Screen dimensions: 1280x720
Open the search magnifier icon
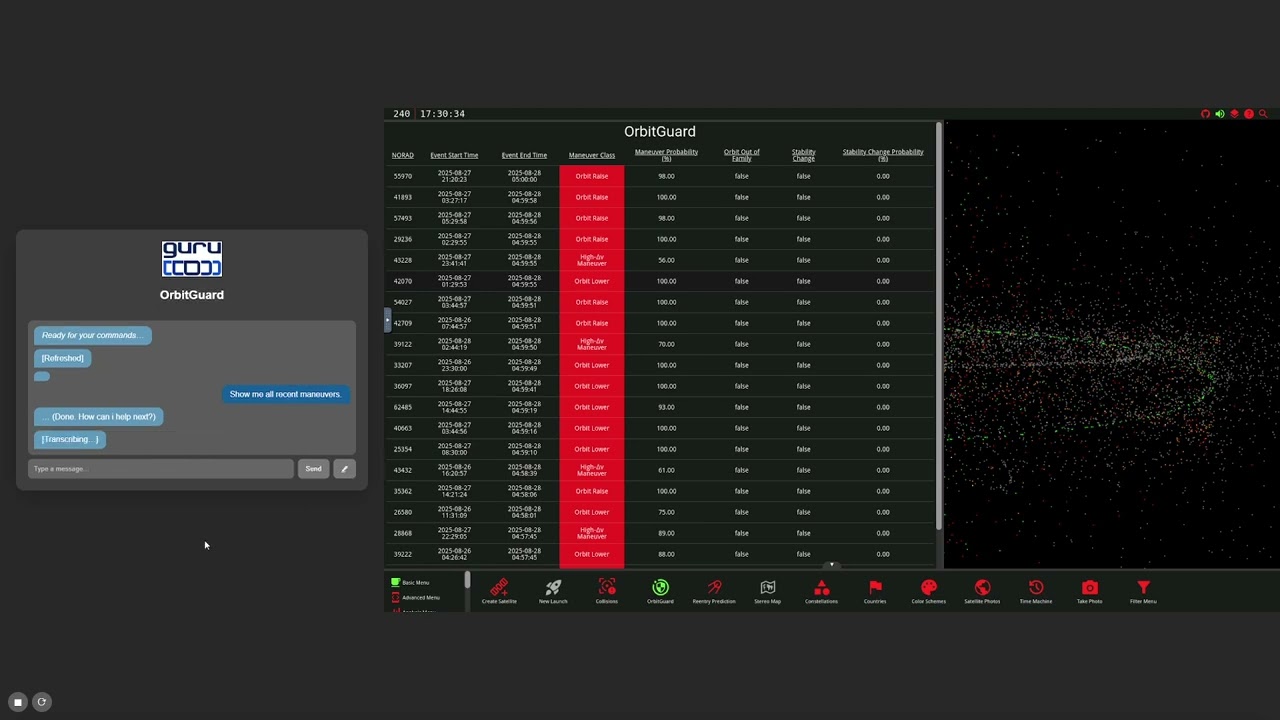pos(1263,114)
